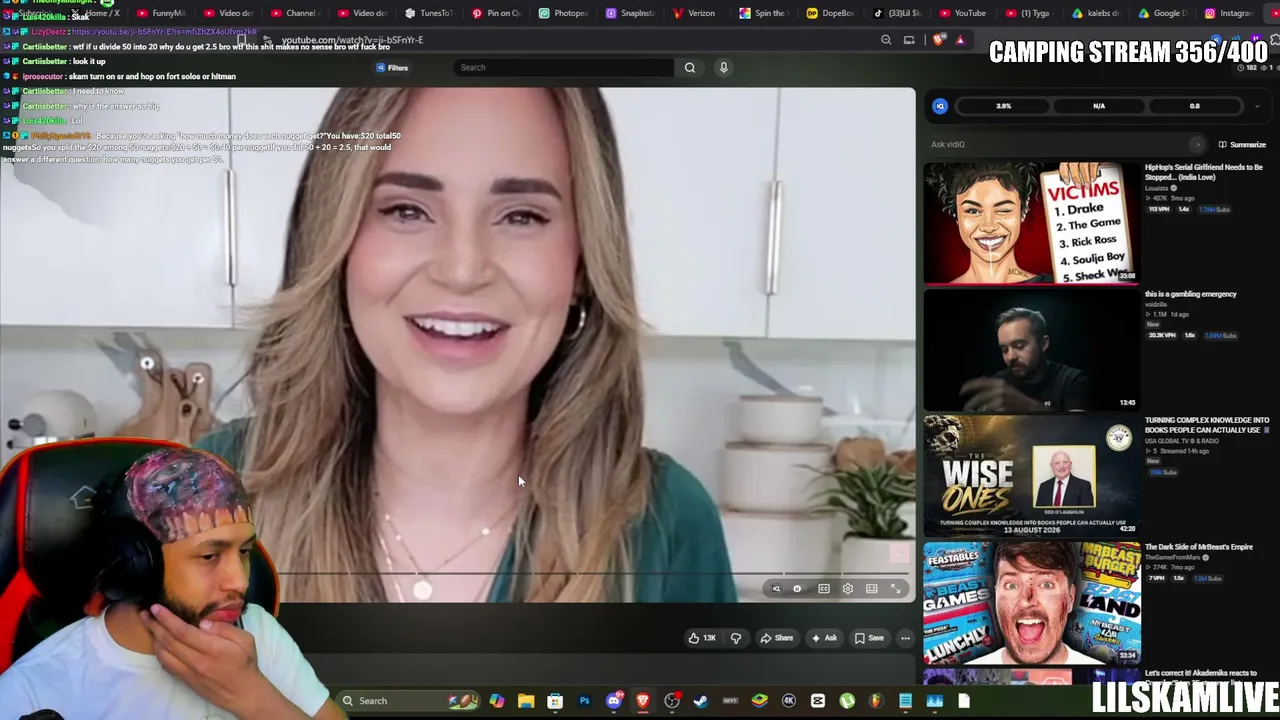Click the zoom magnifier icon in address bar

point(886,40)
